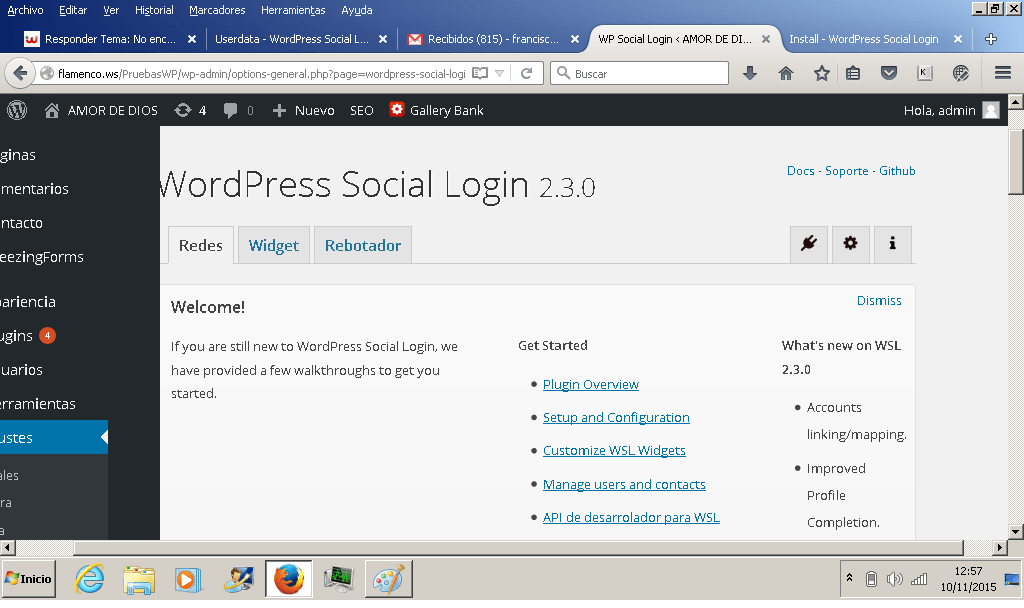1024x608 pixels.
Task: Open the SEO admin bar item
Action: [x=361, y=110]
